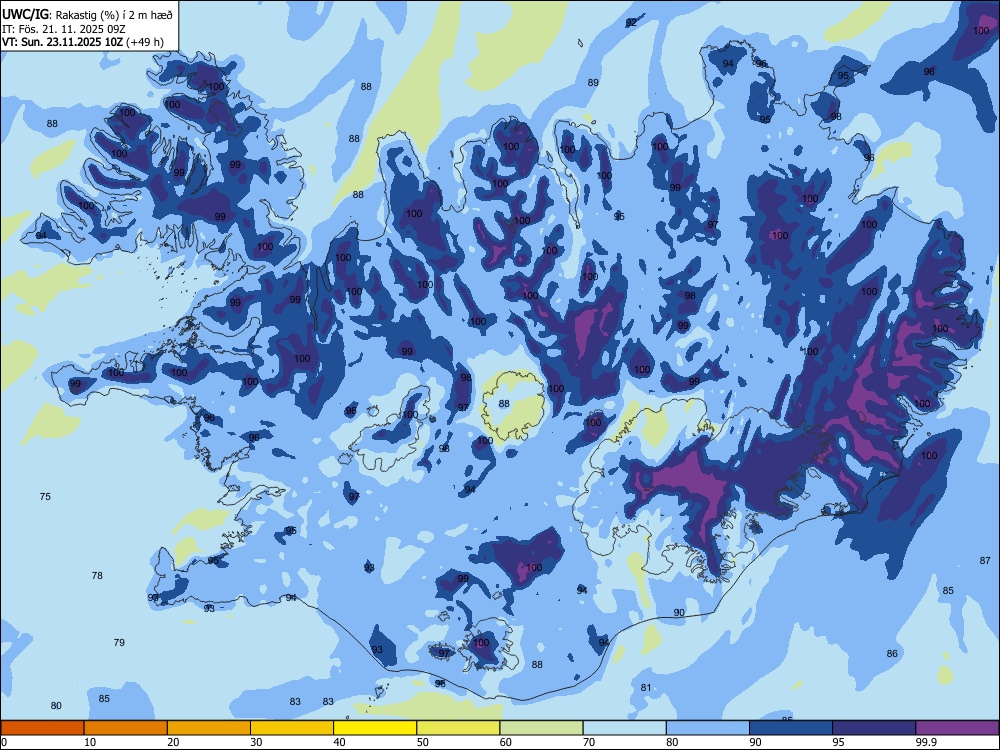Click the '95' tick label on the legend
The image size is (1000, 750).
point(838,742)
